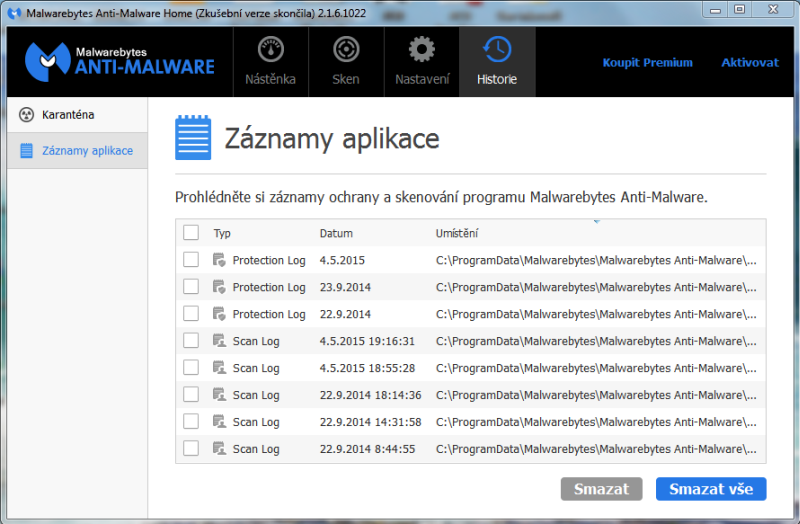800x524 pixels.
Task: Toggle the select-all checkbox in table header
Action: click(x=191, y=233)
